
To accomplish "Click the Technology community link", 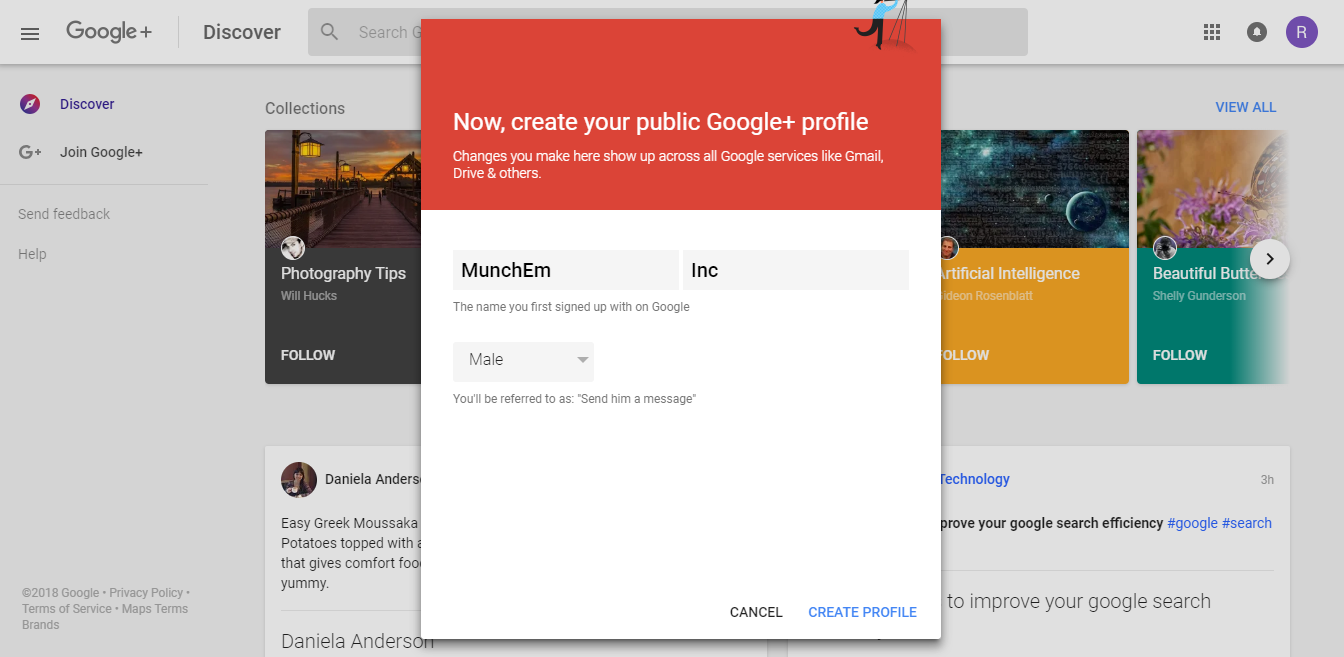I will (x=974, y=479).
